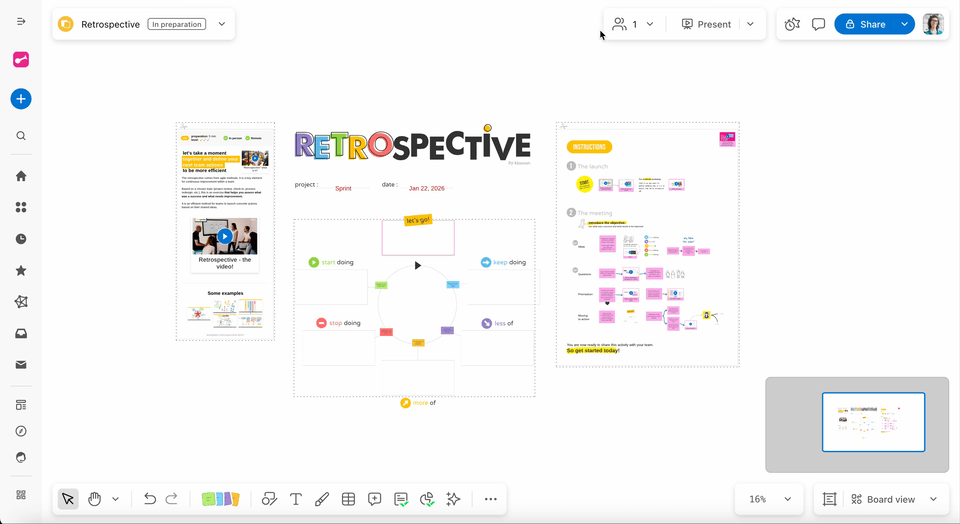Open more tools ellipsis menu
Viewport: 960px width, 524px height.
coord(491,500)
